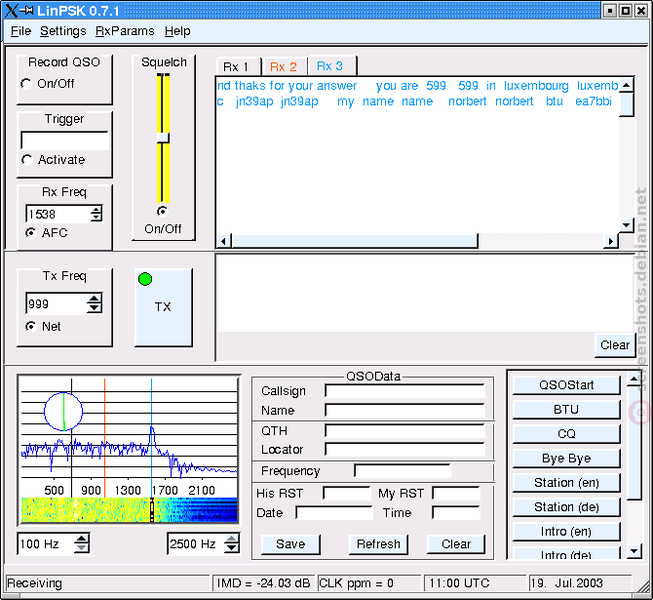Click the blue signal peak in spectrum
The image size is (653, 600).
[152, 435]
